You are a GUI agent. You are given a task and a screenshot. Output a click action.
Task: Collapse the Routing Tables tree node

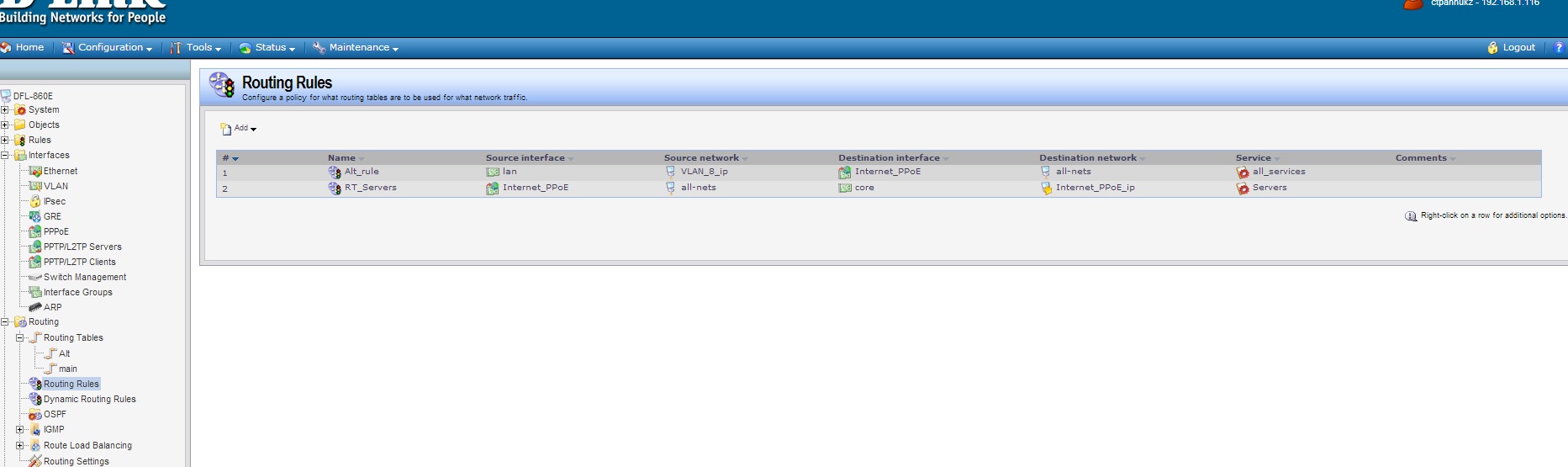tap(19, 337)
